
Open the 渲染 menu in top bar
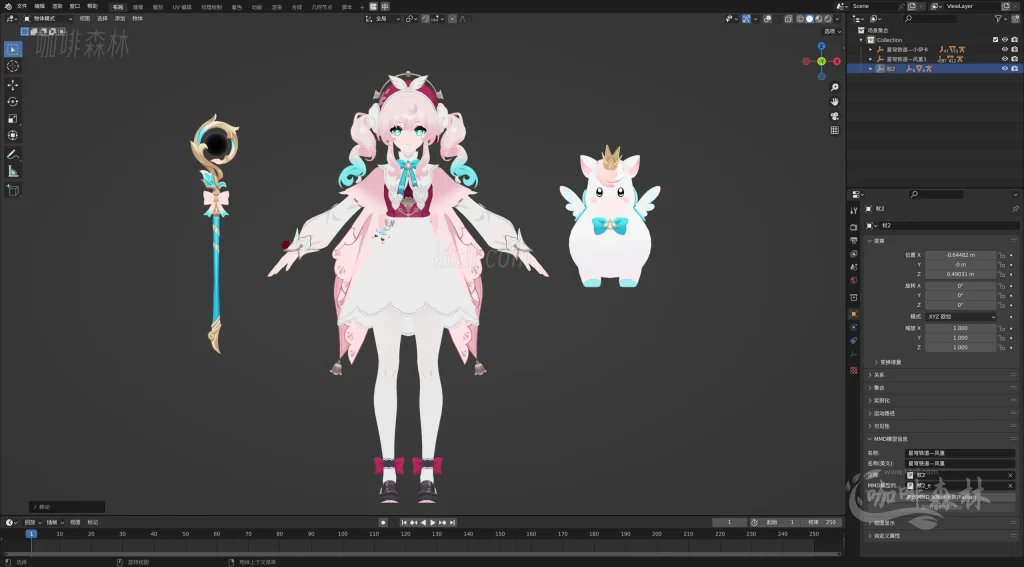click(x=57, y=6)
